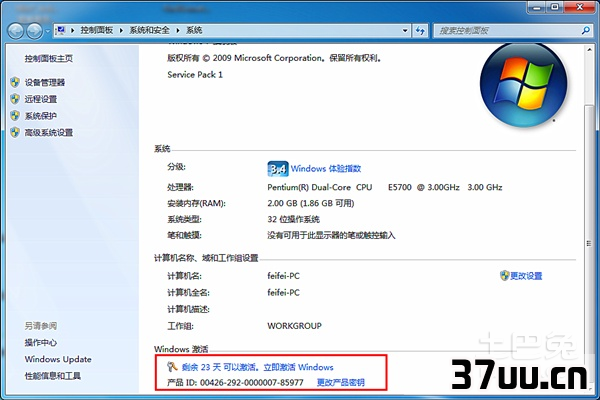Screen dimensions: 600x400
Task: Click the control panel icon in address bar
Action: coord(61,30)
